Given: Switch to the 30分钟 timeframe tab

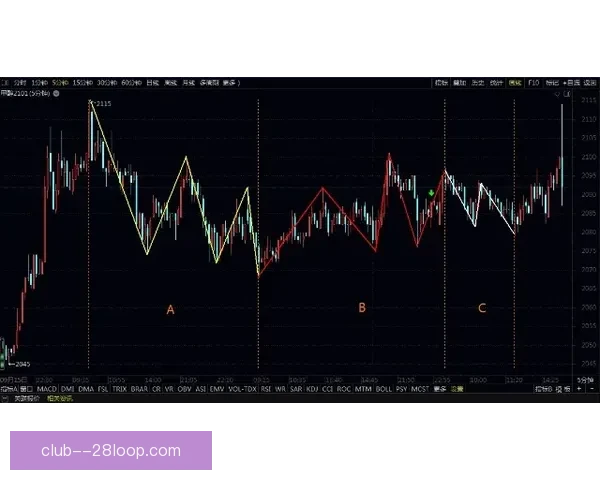Looking at the screenshot, I should 107,83.
